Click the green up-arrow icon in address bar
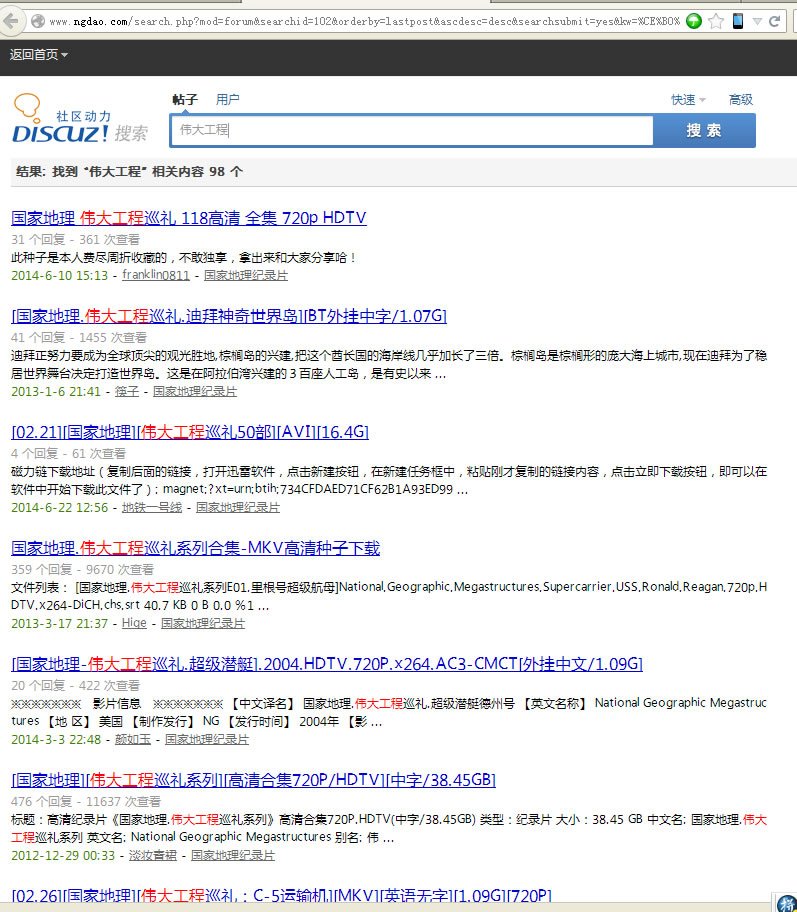This screenshot has height=912, width=797. 693,21
